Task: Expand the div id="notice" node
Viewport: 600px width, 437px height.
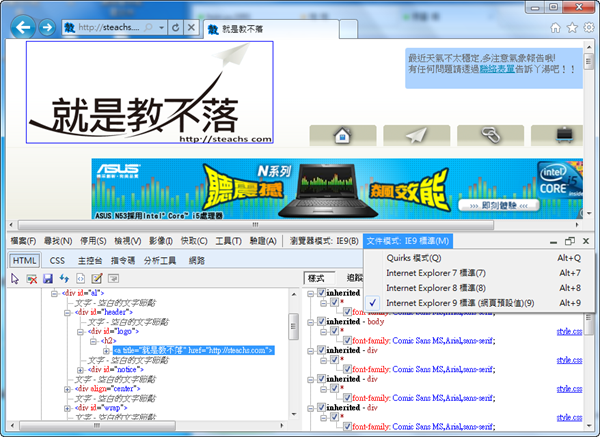Action: click(80, 370)
